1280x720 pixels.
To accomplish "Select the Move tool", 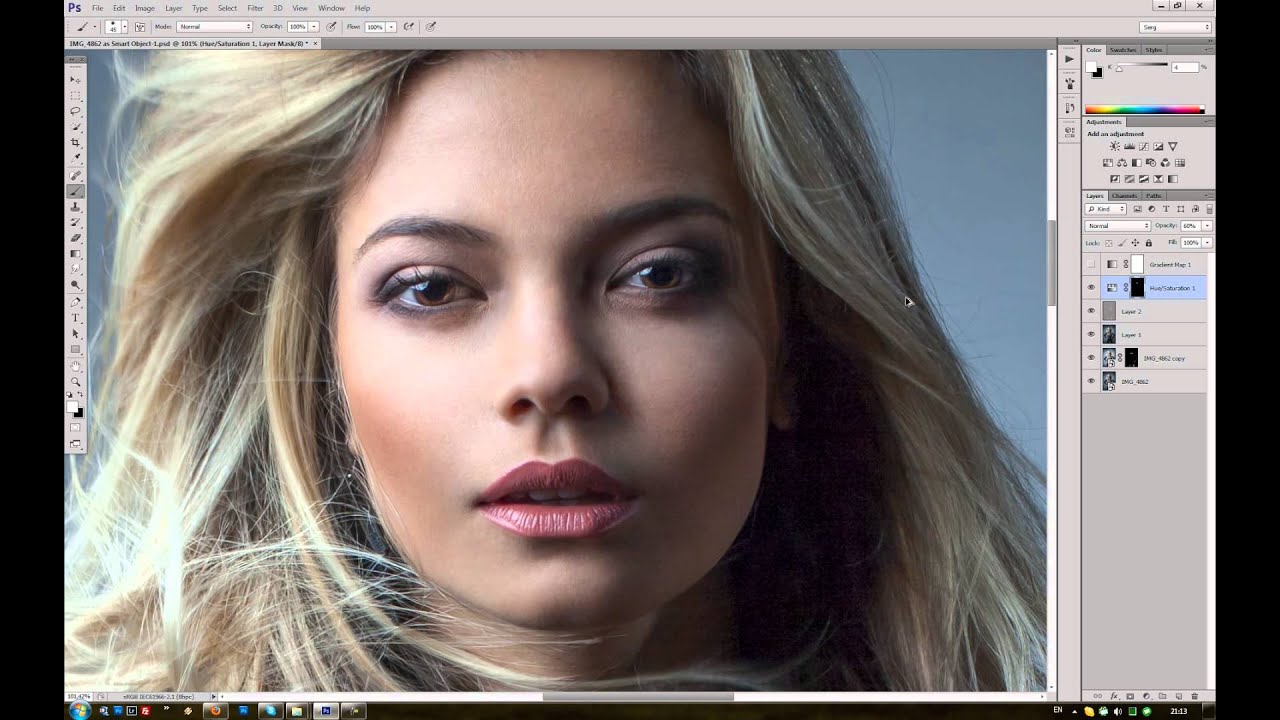I will (76, 79).
